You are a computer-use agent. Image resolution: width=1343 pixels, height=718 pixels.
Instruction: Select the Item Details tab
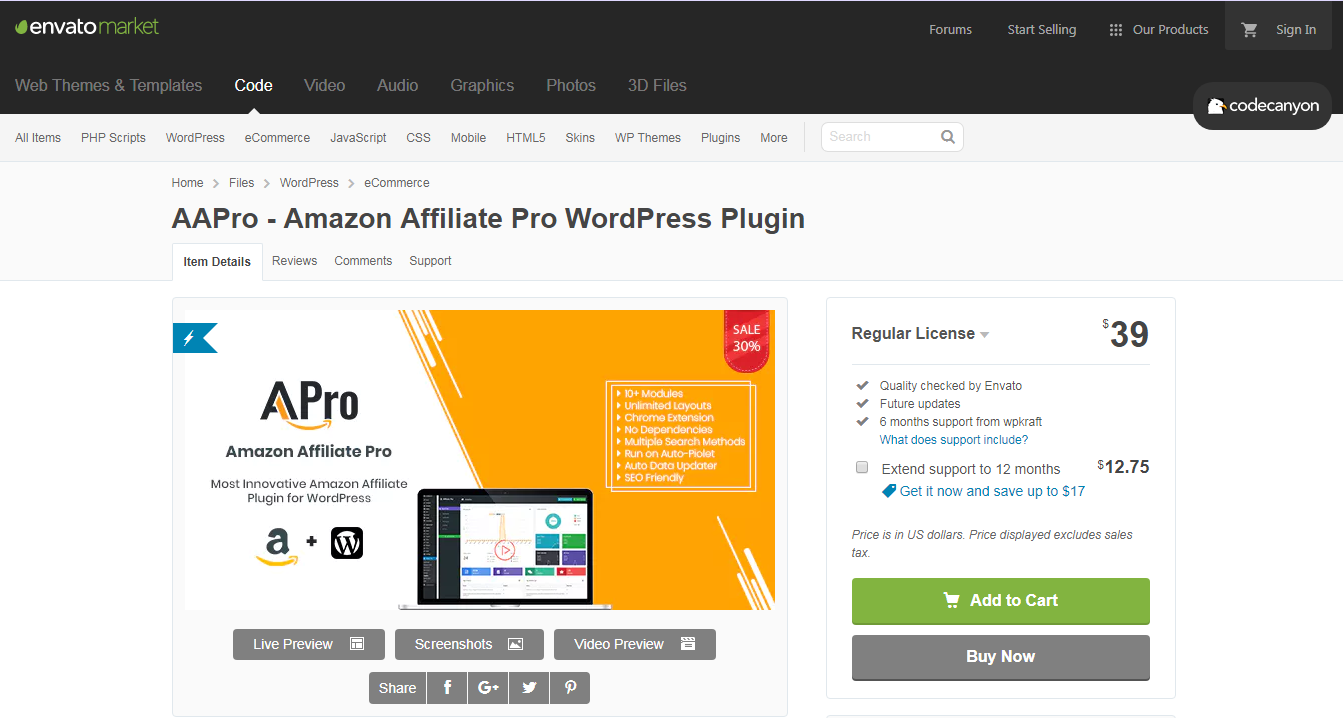pos(217,262)
